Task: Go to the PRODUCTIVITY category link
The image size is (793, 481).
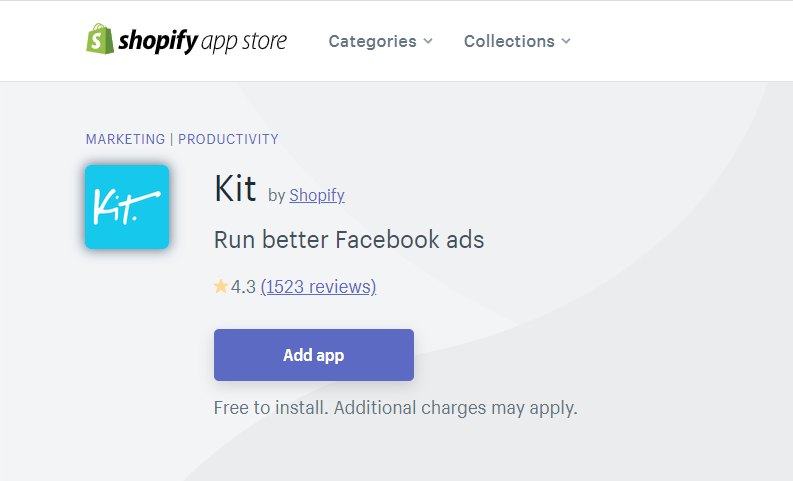Action: point(228,139)
